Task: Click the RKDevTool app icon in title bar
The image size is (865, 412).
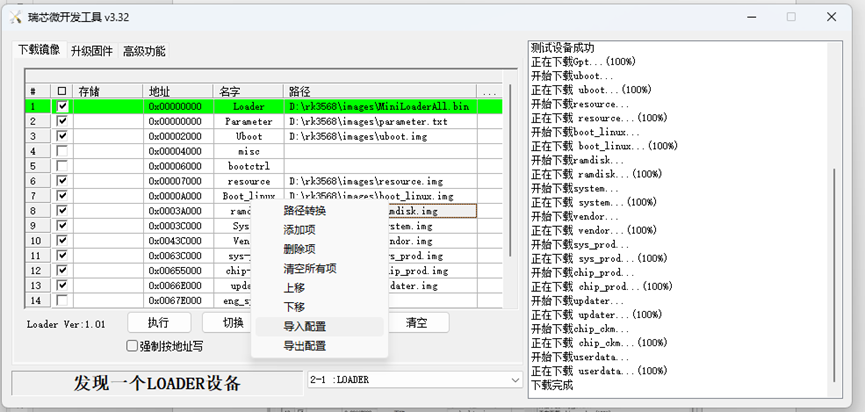Action: (16, 17)
